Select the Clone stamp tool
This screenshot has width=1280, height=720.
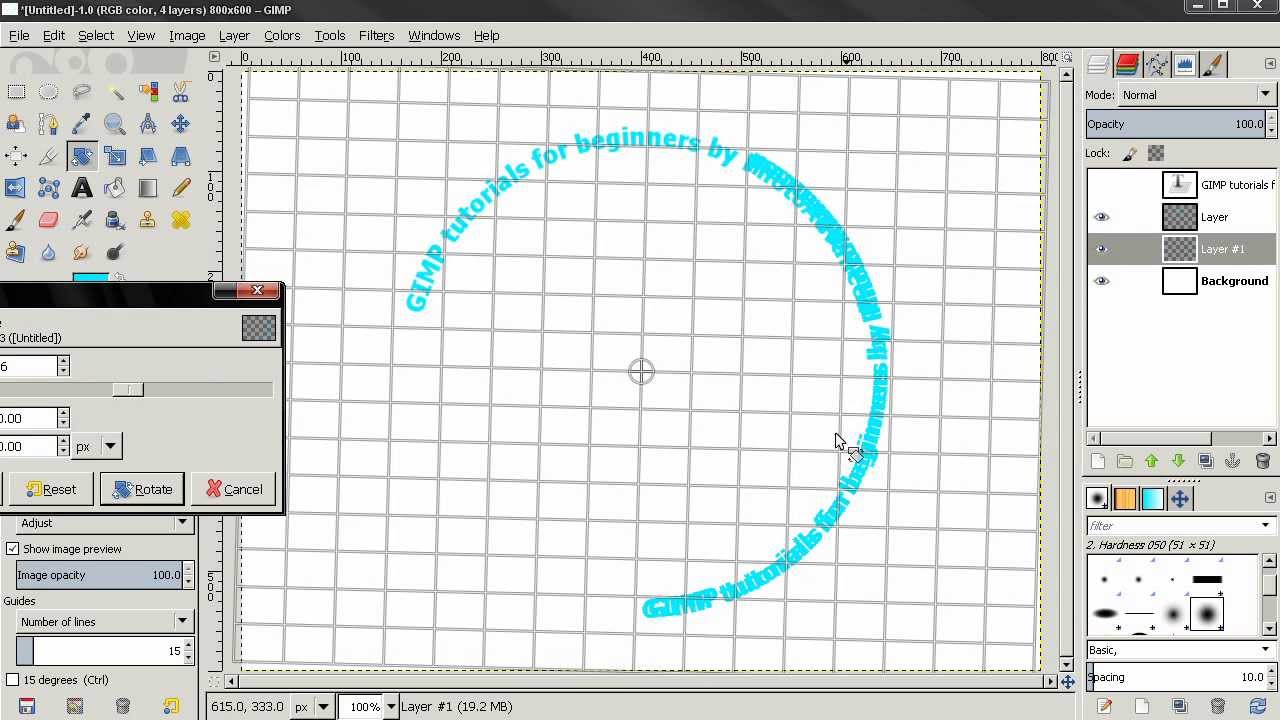[x=148, y=220]
